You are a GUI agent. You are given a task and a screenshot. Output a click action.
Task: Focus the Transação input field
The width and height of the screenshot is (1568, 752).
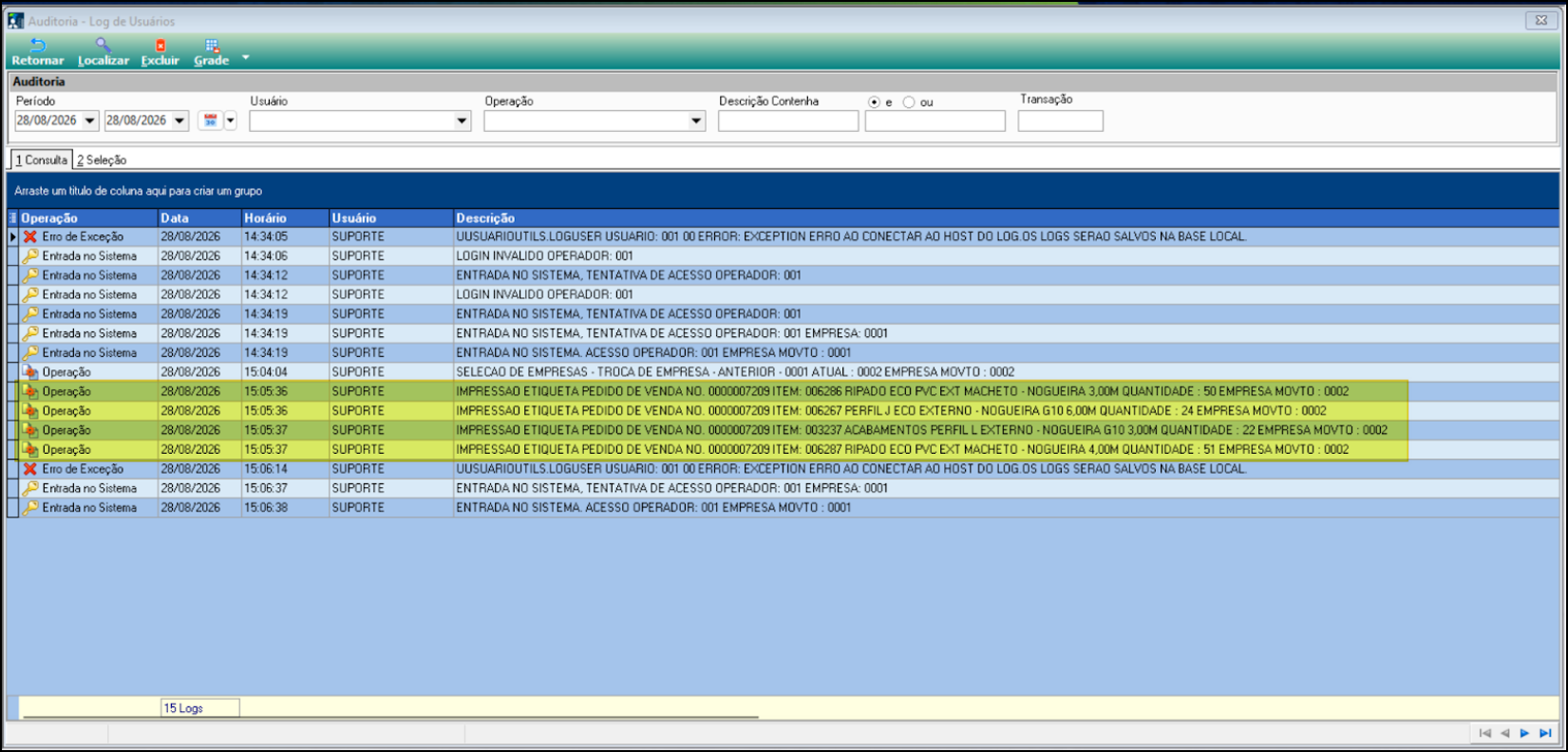[x=1061, y=121]
